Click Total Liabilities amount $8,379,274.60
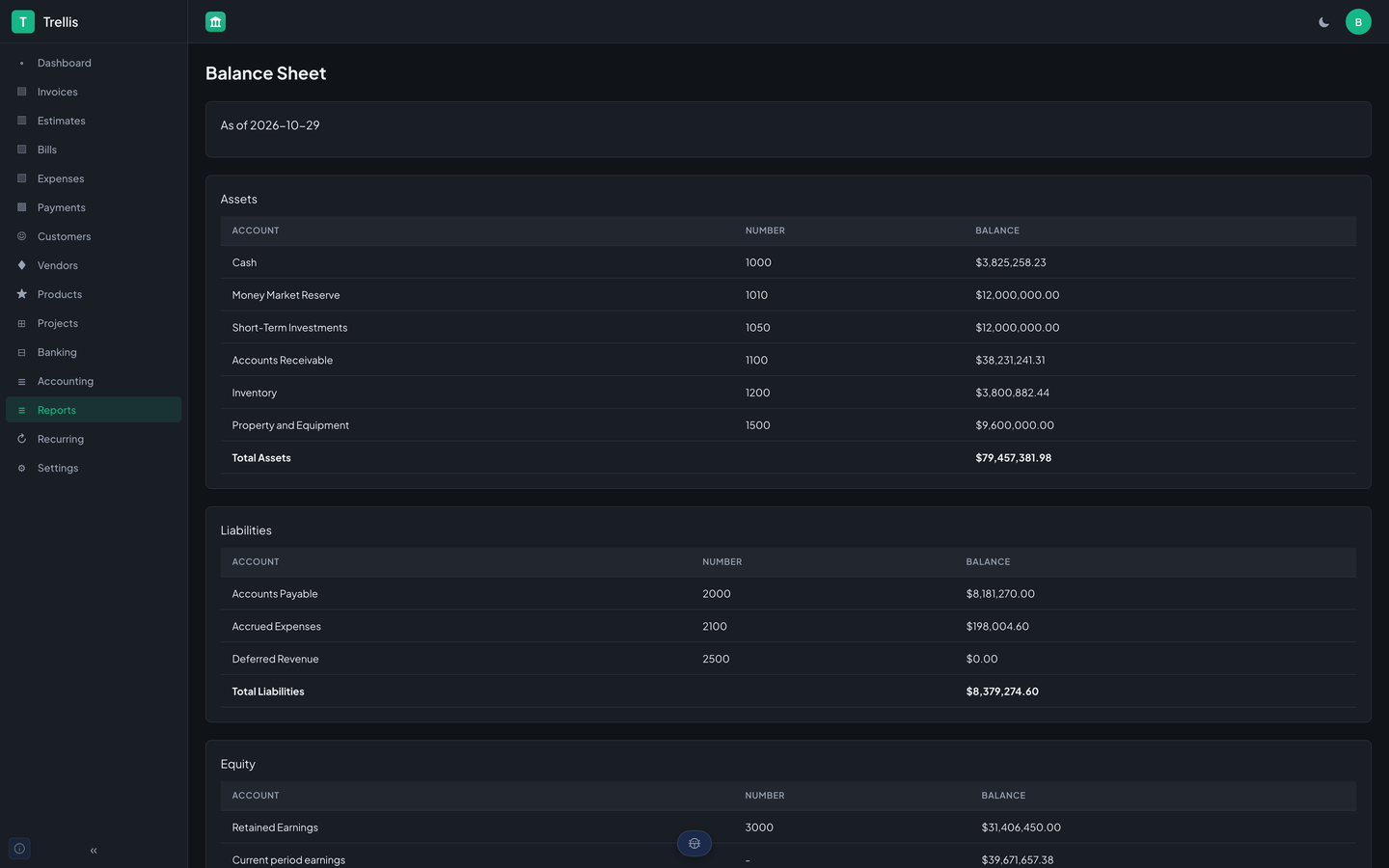Image resolution: width=1389 pixels, height=868 pixels. tap(1002, 692)
